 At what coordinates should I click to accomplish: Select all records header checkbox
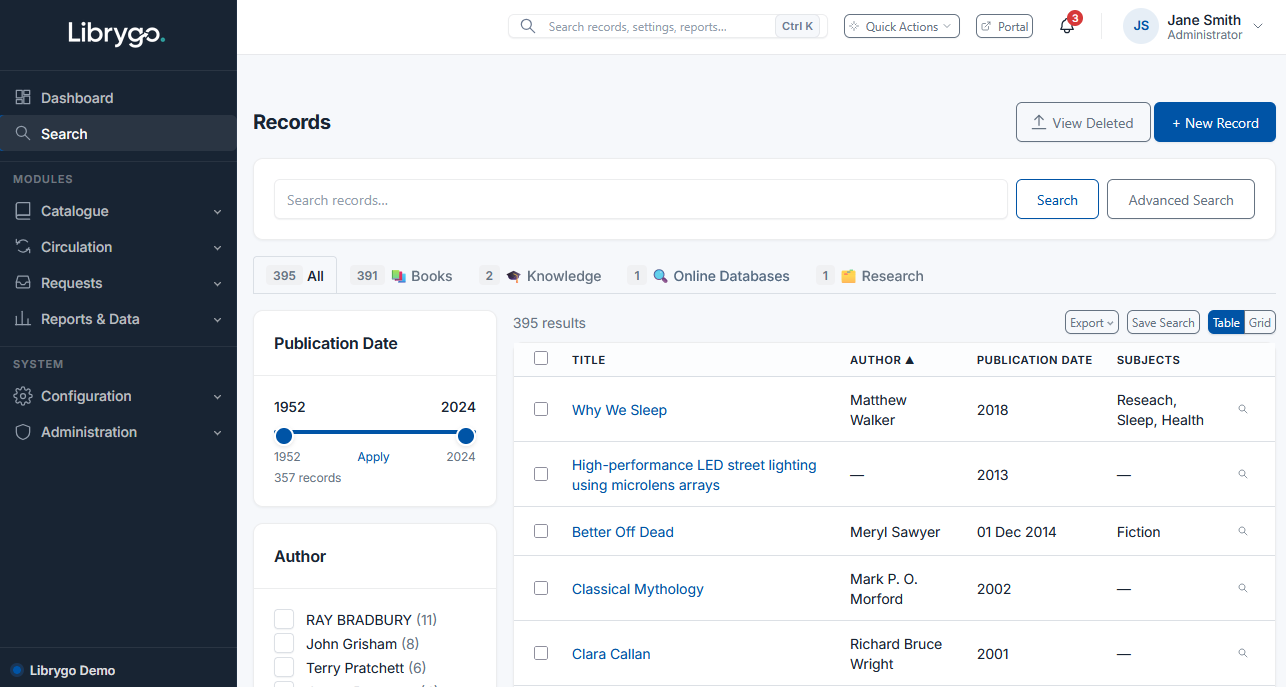[541, 358]
